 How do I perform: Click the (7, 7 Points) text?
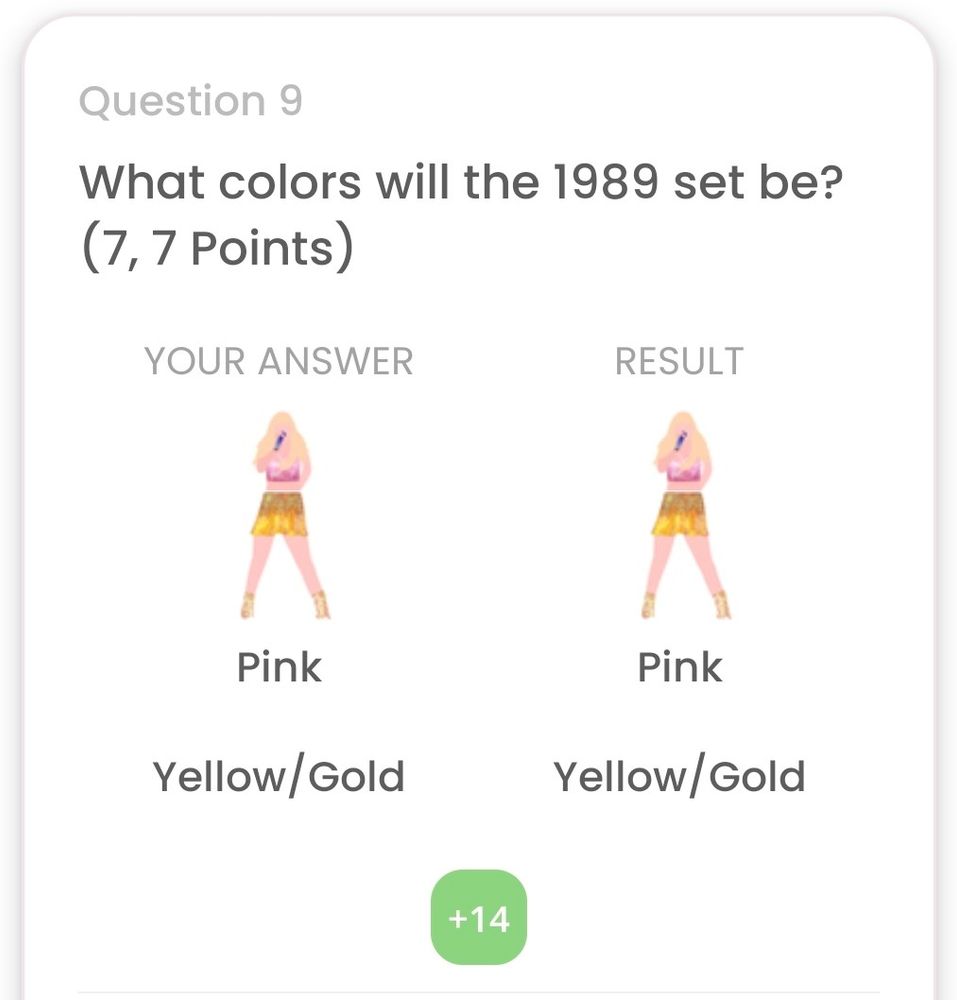[x=217, y=247]
